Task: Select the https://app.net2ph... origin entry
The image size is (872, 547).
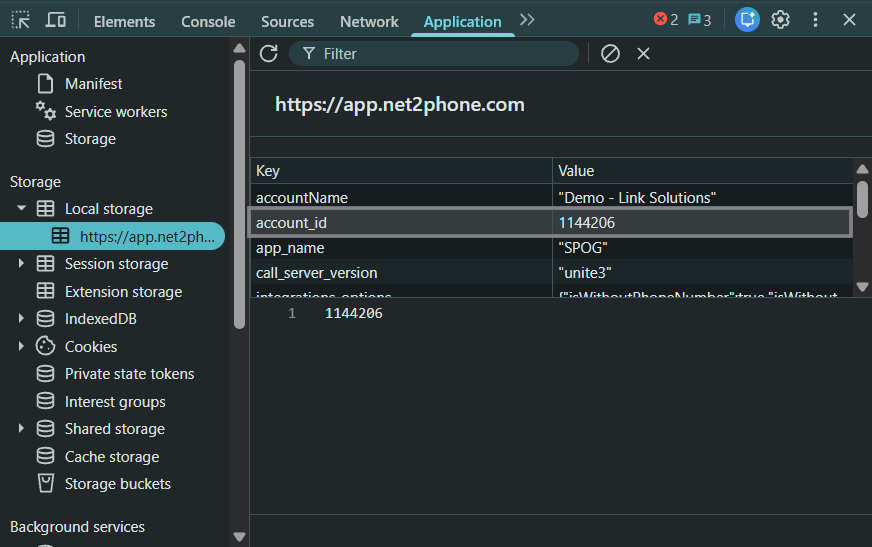Action: 112,236
